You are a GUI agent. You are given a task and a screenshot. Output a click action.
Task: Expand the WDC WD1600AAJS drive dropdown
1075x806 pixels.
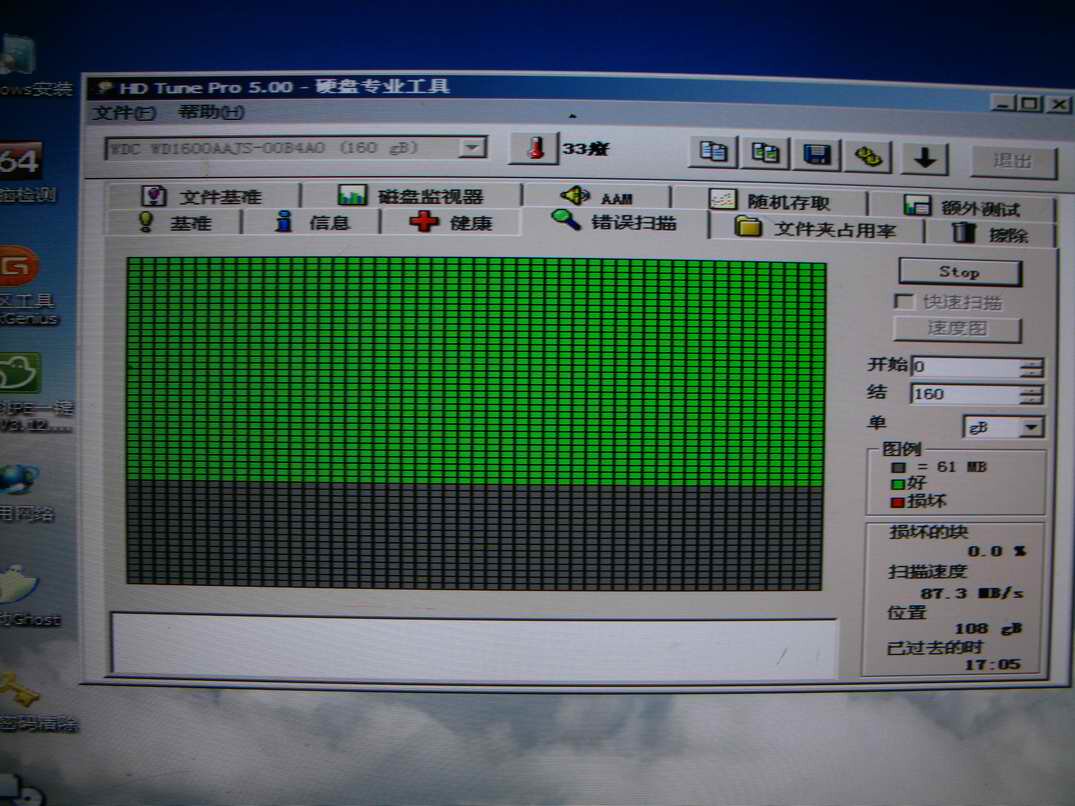tap(472, 147)
